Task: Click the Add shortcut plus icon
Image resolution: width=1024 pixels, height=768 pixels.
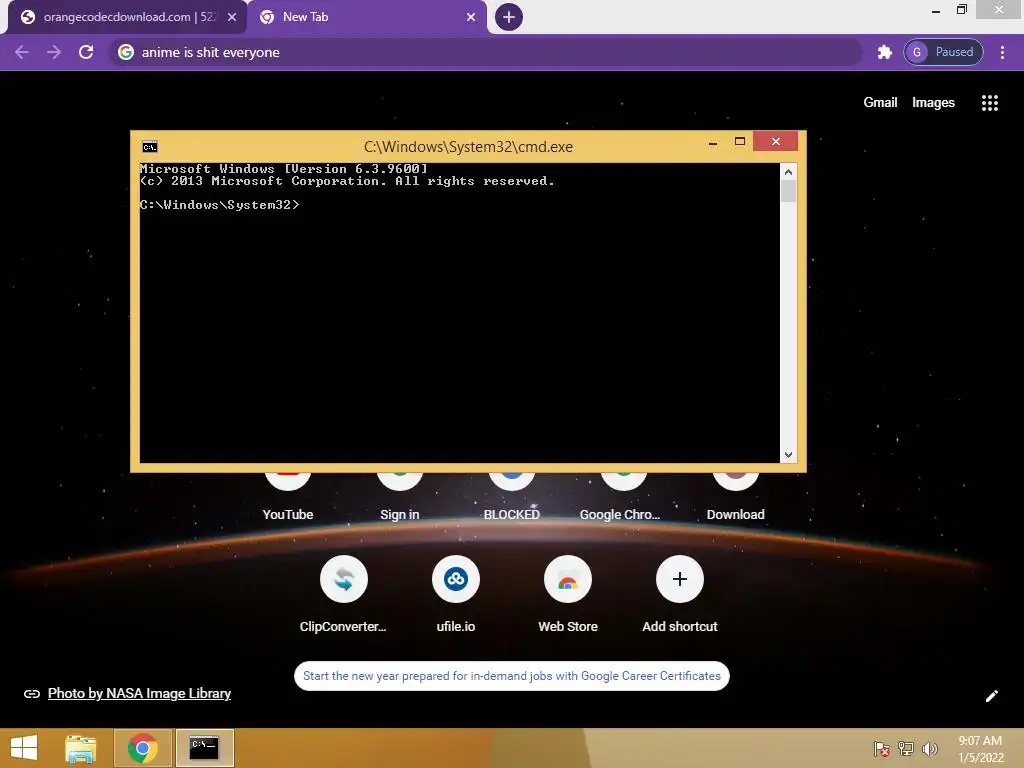Action: [x=680, y=579]
